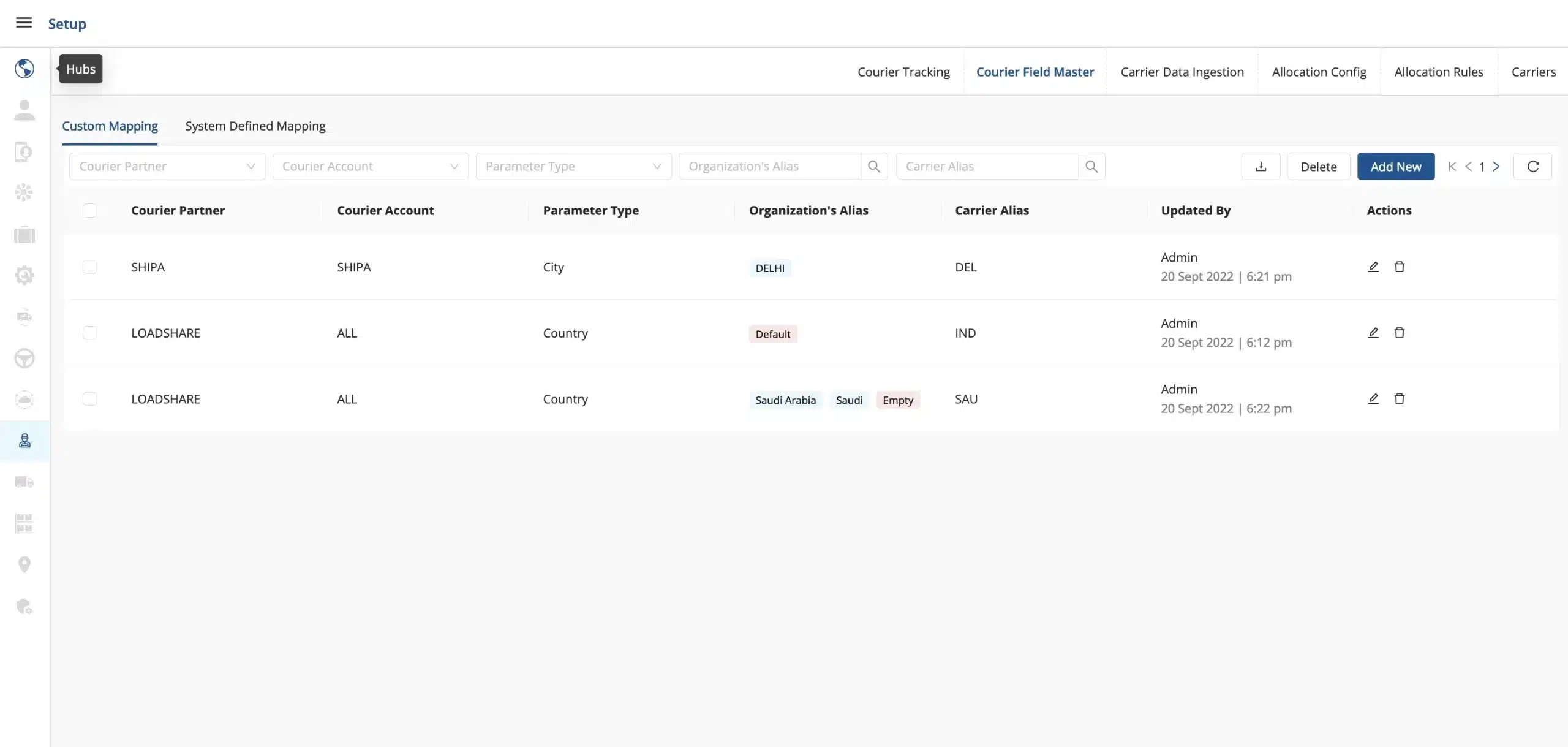1568x747 pixels.
Task: Open Carriers tab
Action: 1534,72
